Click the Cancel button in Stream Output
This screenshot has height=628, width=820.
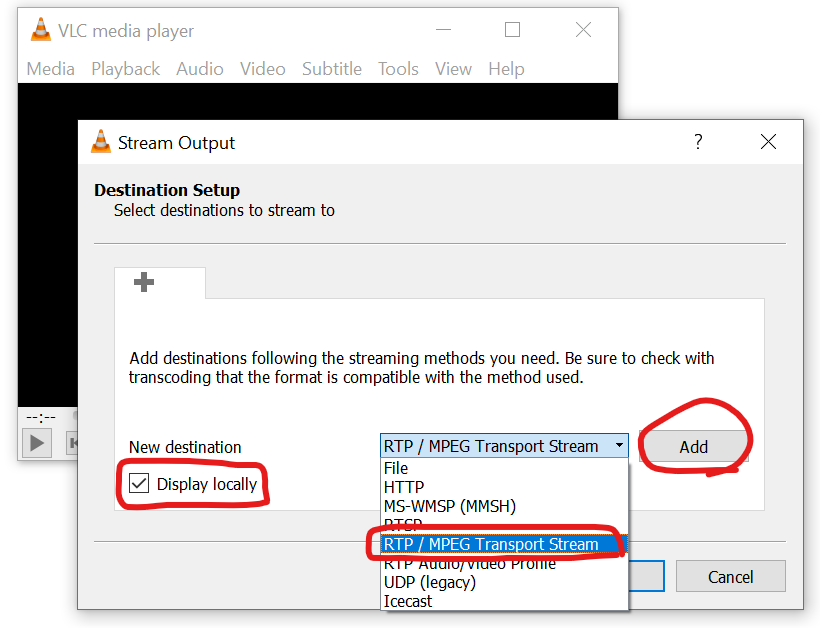[731, 576]
